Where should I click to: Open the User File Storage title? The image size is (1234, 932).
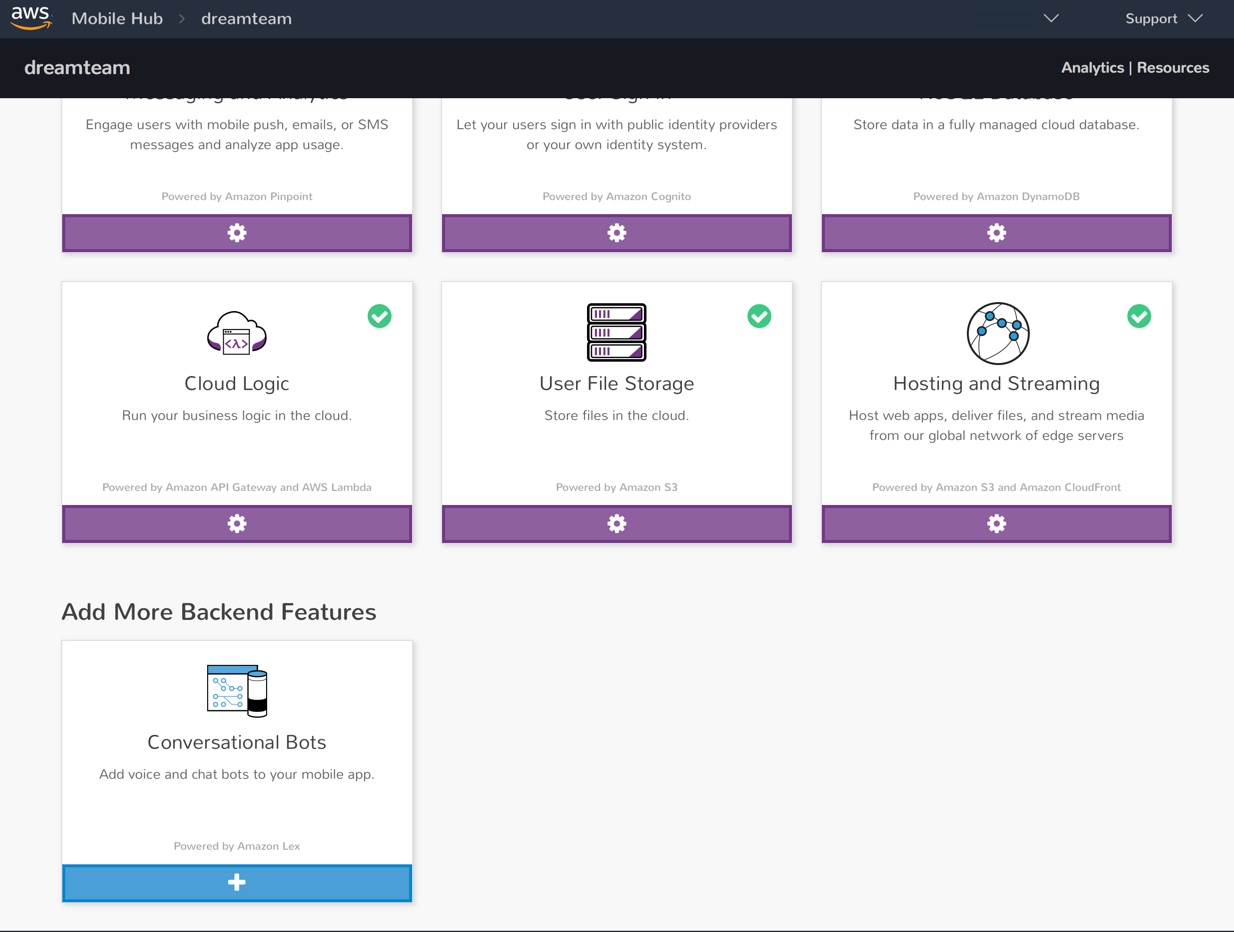pos(617,383)
